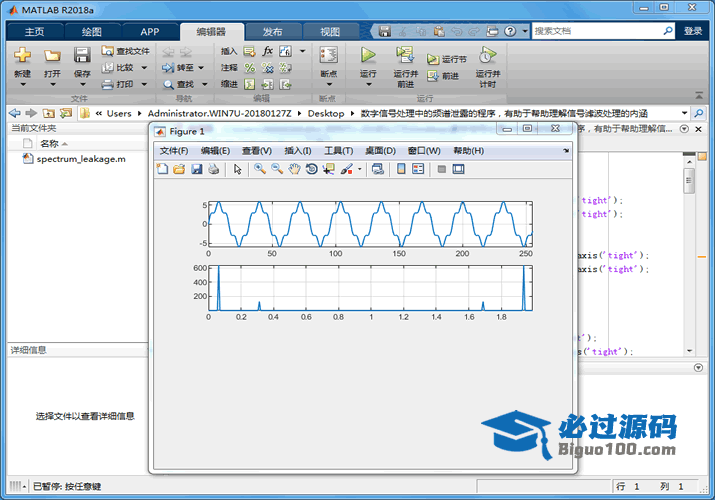Open Figure 1 工具(T) menu
715x500 pixels.
(x=338, y=151)
